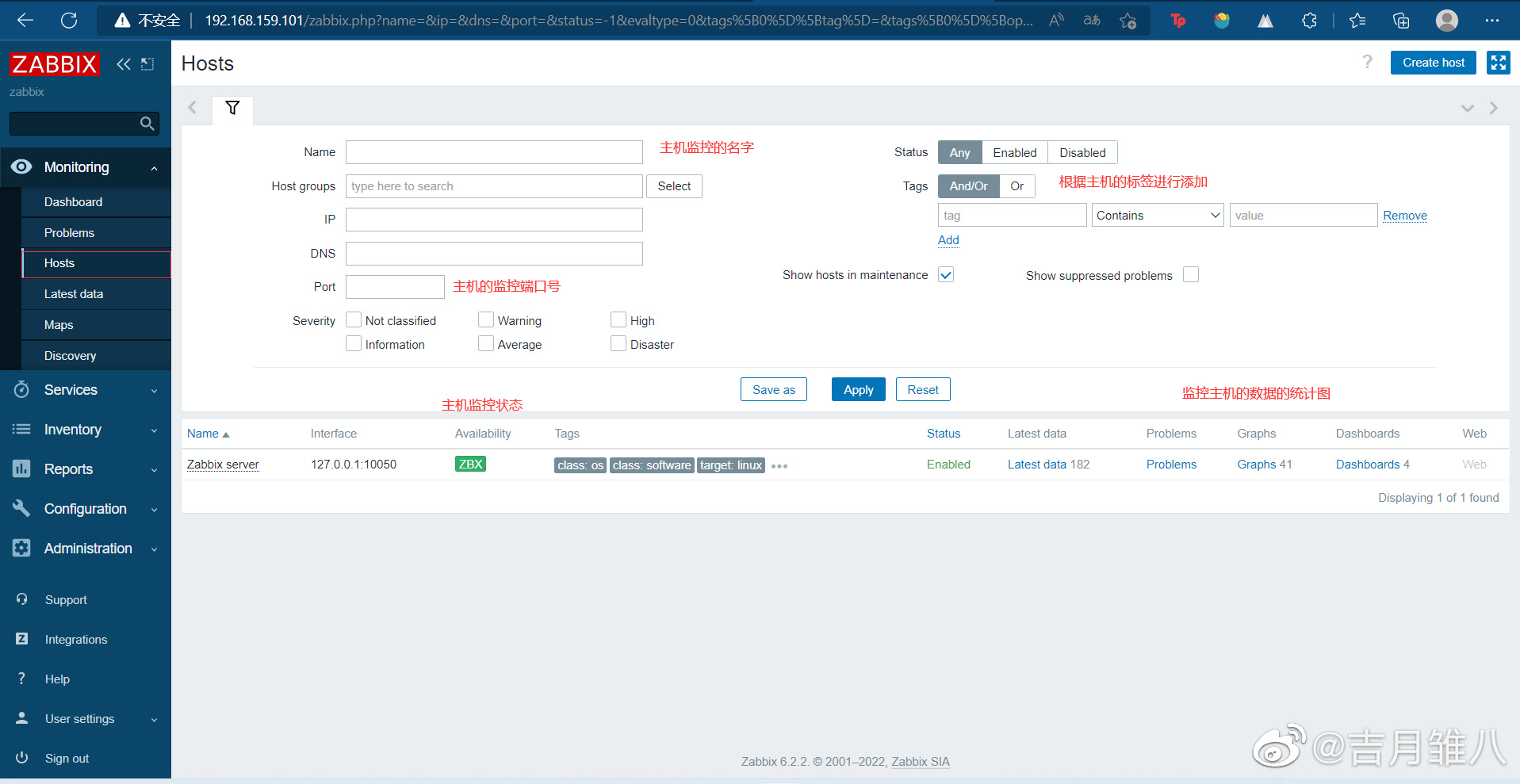Click Select button for host groups
Screen dimensions: 1520x784
(674, 186)
